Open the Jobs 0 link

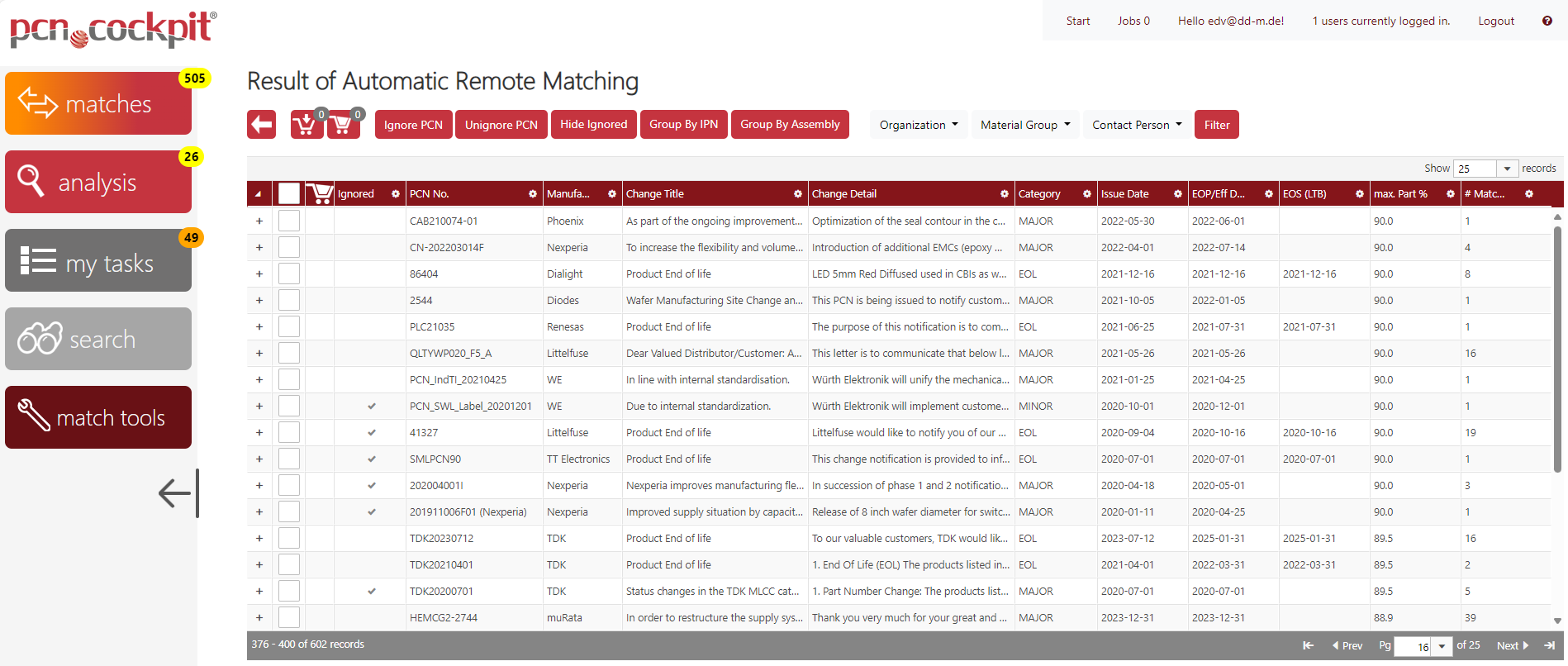[x=1133, y=21]
